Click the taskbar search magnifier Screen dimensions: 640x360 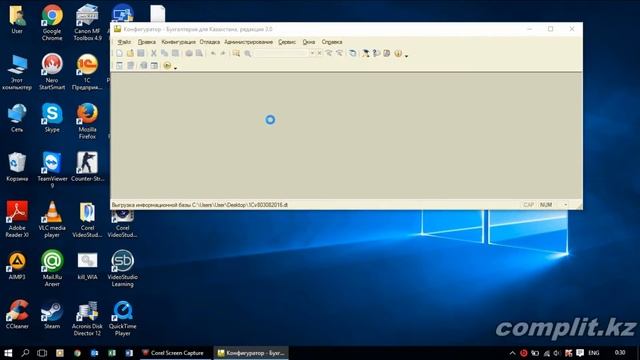point(25,353)
